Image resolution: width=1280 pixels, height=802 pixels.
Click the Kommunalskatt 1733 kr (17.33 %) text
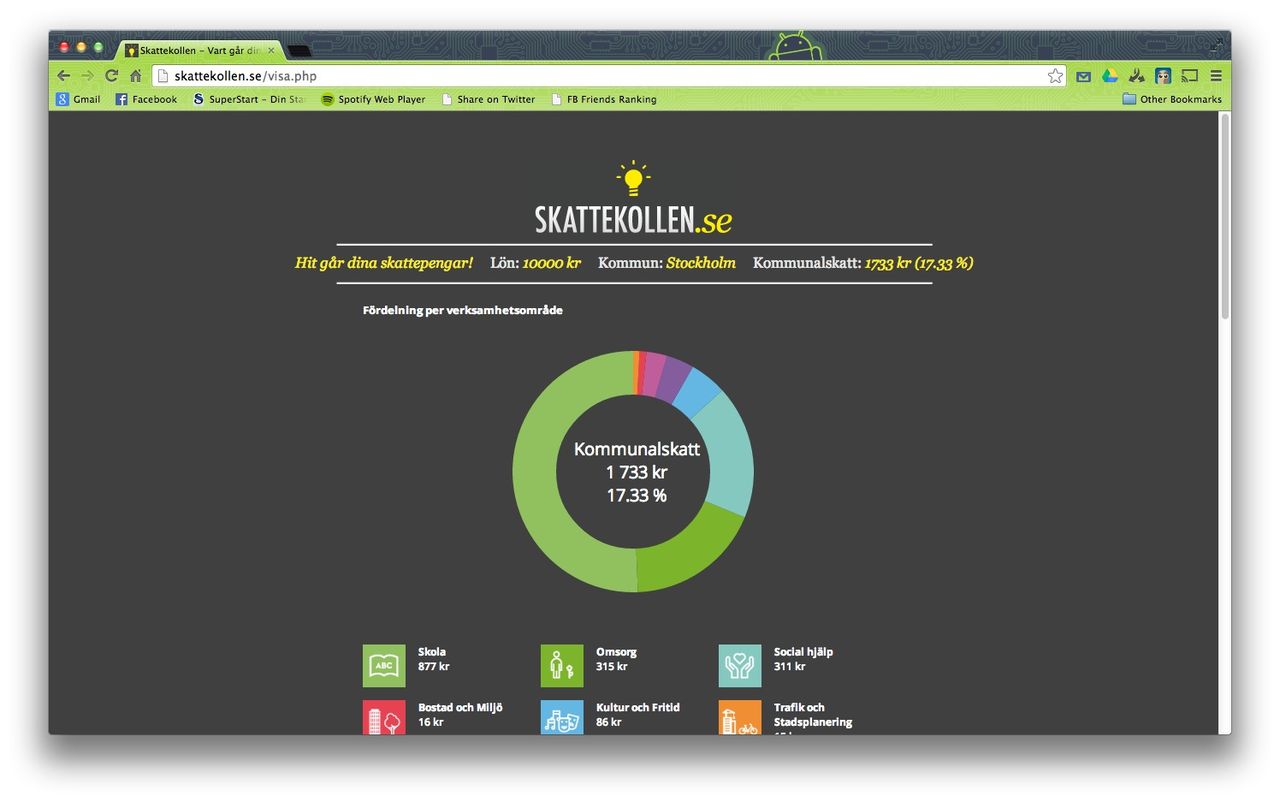pyautogui.click(x=863, y=263)
